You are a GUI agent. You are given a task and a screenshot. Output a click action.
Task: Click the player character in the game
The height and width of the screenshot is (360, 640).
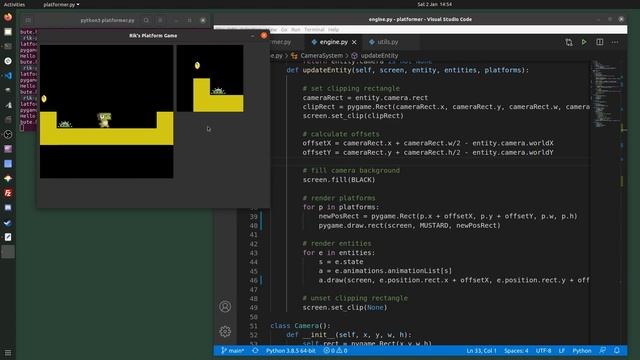(x=104, y=120)
